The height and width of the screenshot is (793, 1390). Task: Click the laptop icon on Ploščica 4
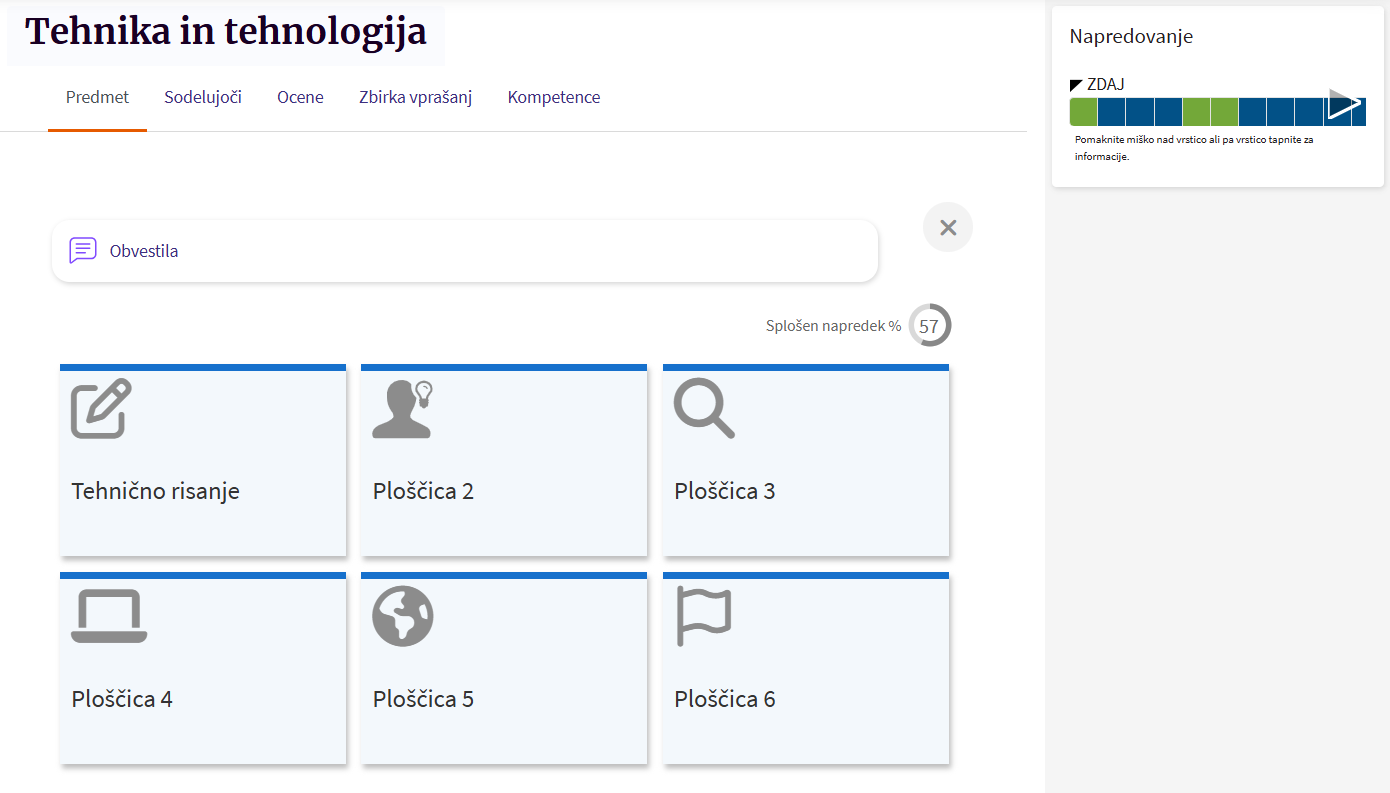[109, 616]
